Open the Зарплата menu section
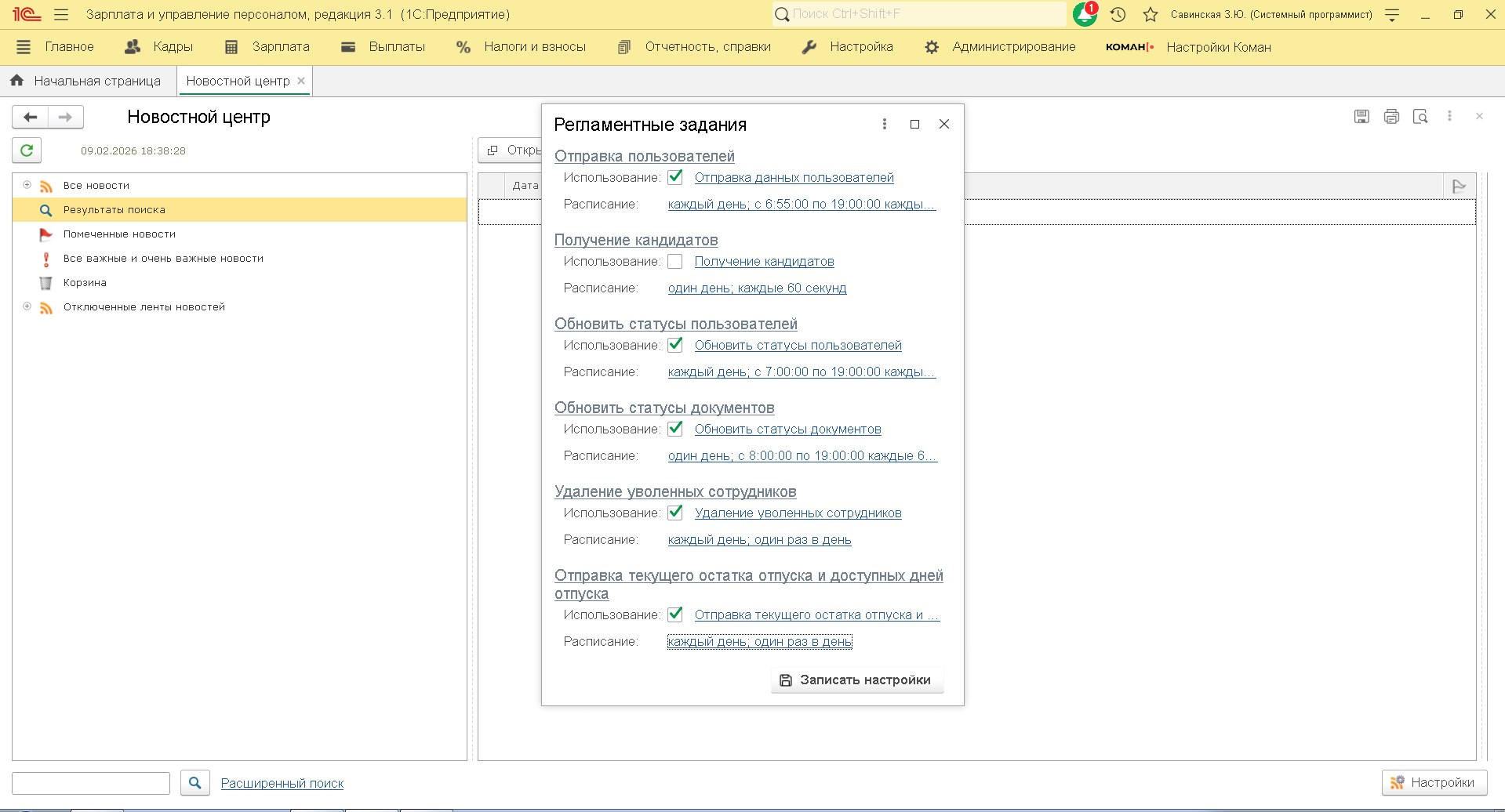This screenshot has height=812, width=1505. tap(267, 47)
